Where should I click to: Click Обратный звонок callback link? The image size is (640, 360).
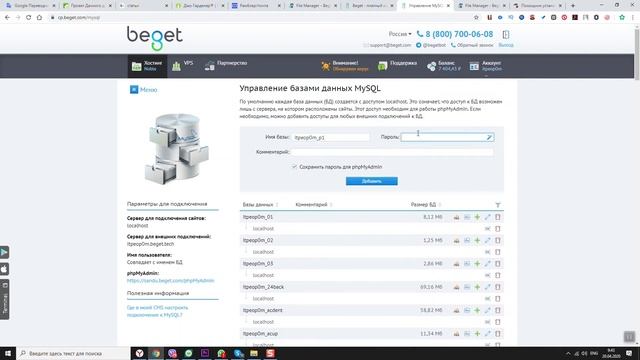(472, 45)
